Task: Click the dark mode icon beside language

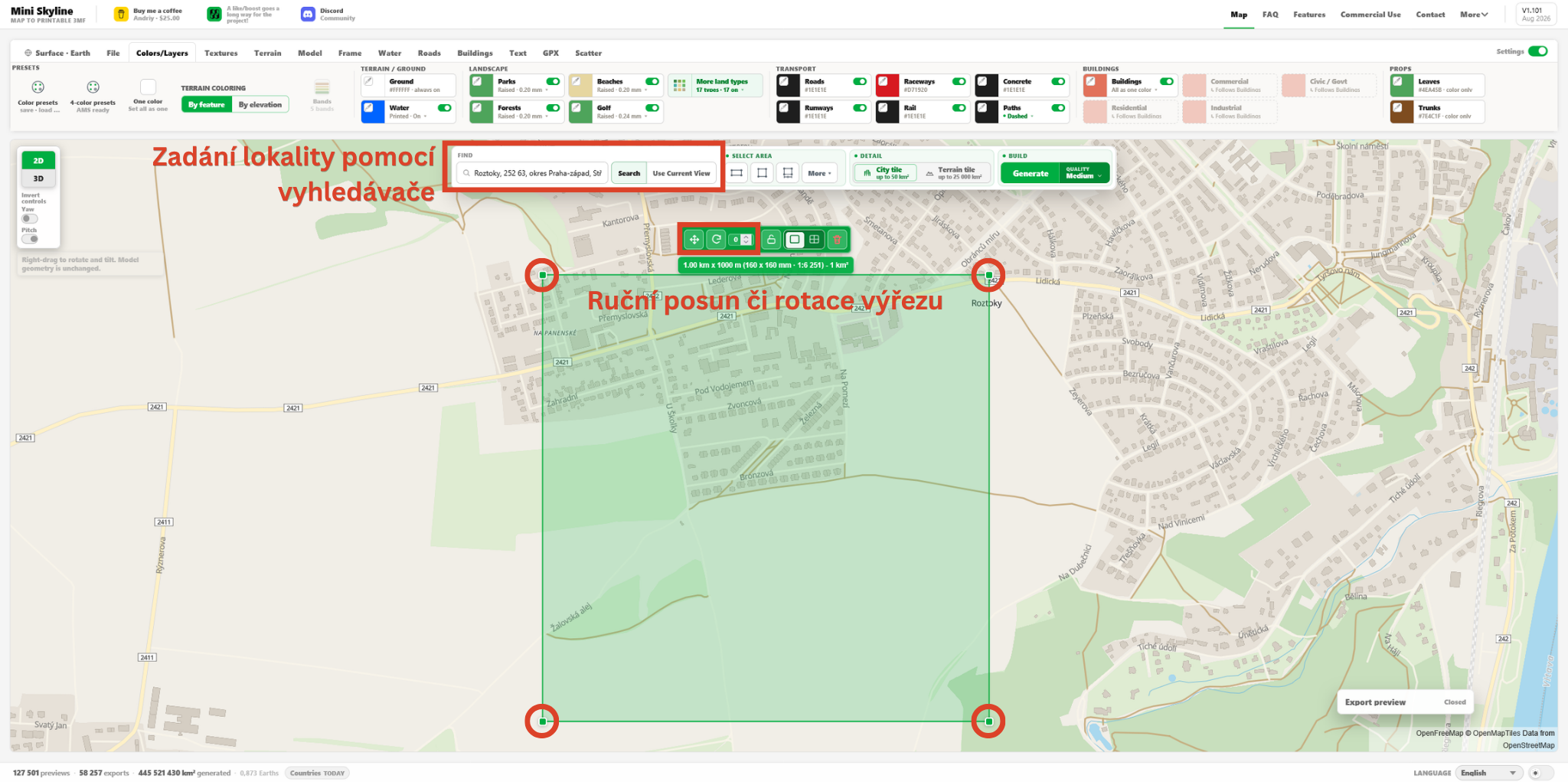Action: (1536, 773)
